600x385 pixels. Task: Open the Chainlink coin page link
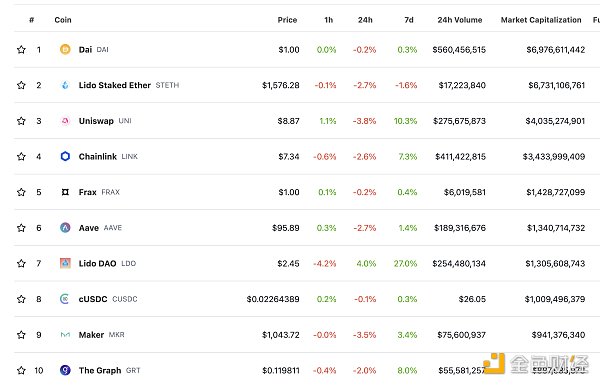98,157
